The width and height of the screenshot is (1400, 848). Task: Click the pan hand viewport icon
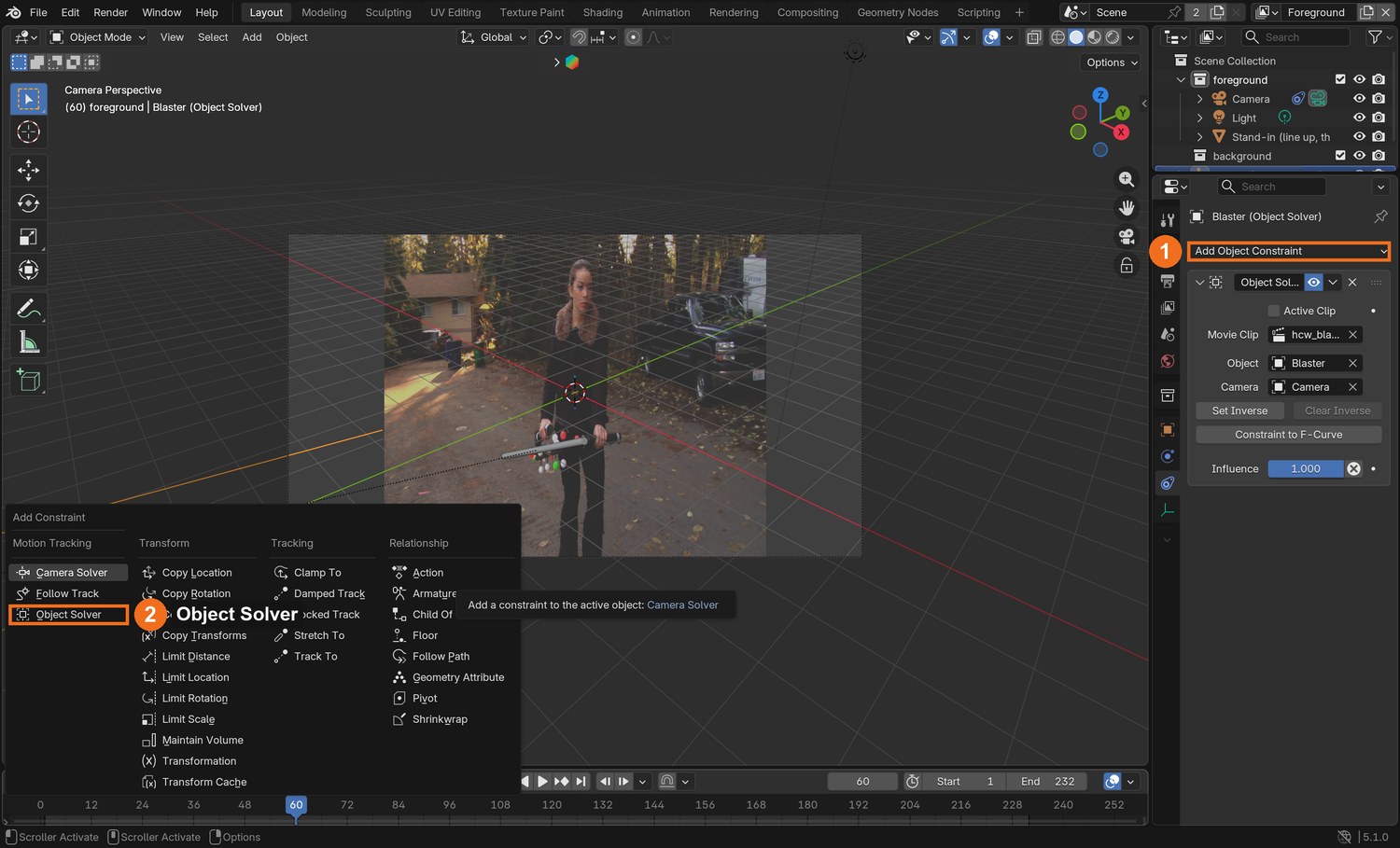coord(1127,208)
